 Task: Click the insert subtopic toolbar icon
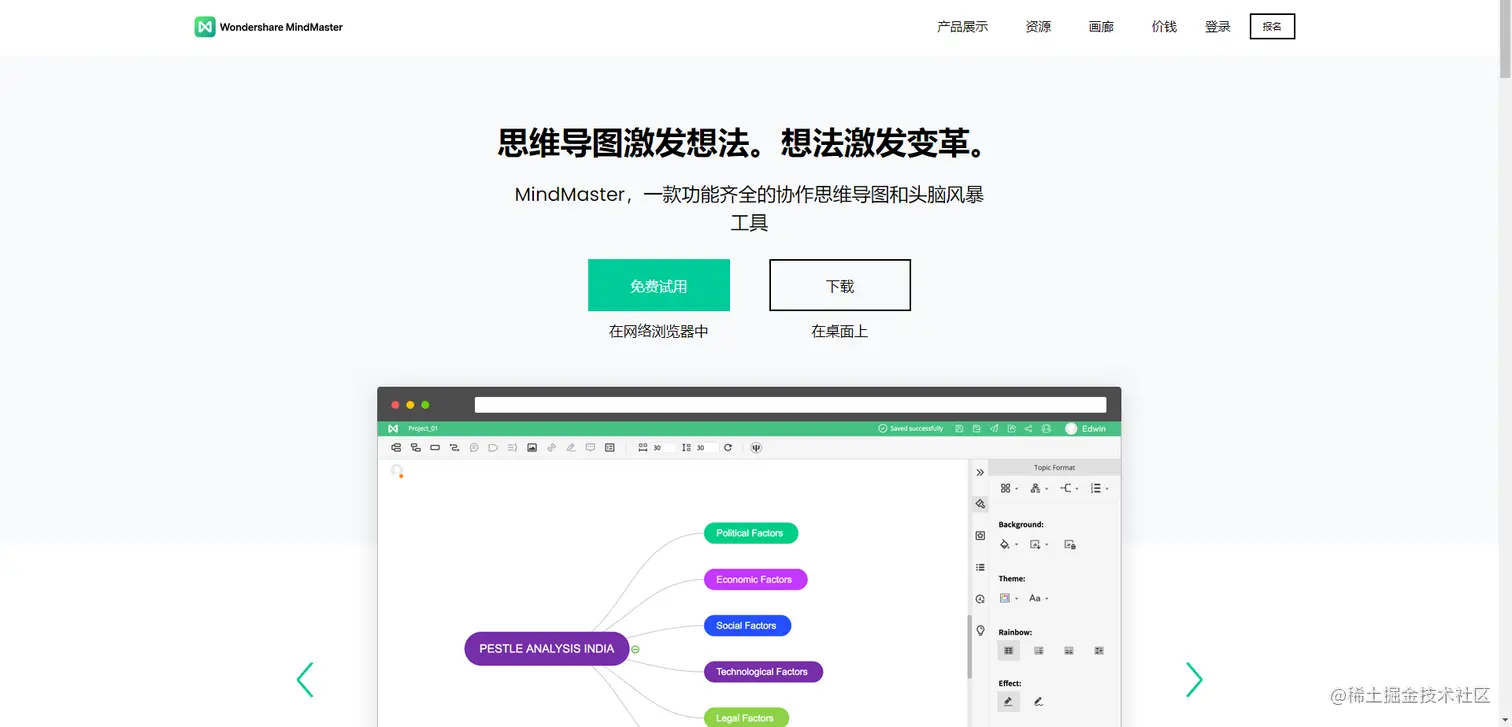click(415, 447)
